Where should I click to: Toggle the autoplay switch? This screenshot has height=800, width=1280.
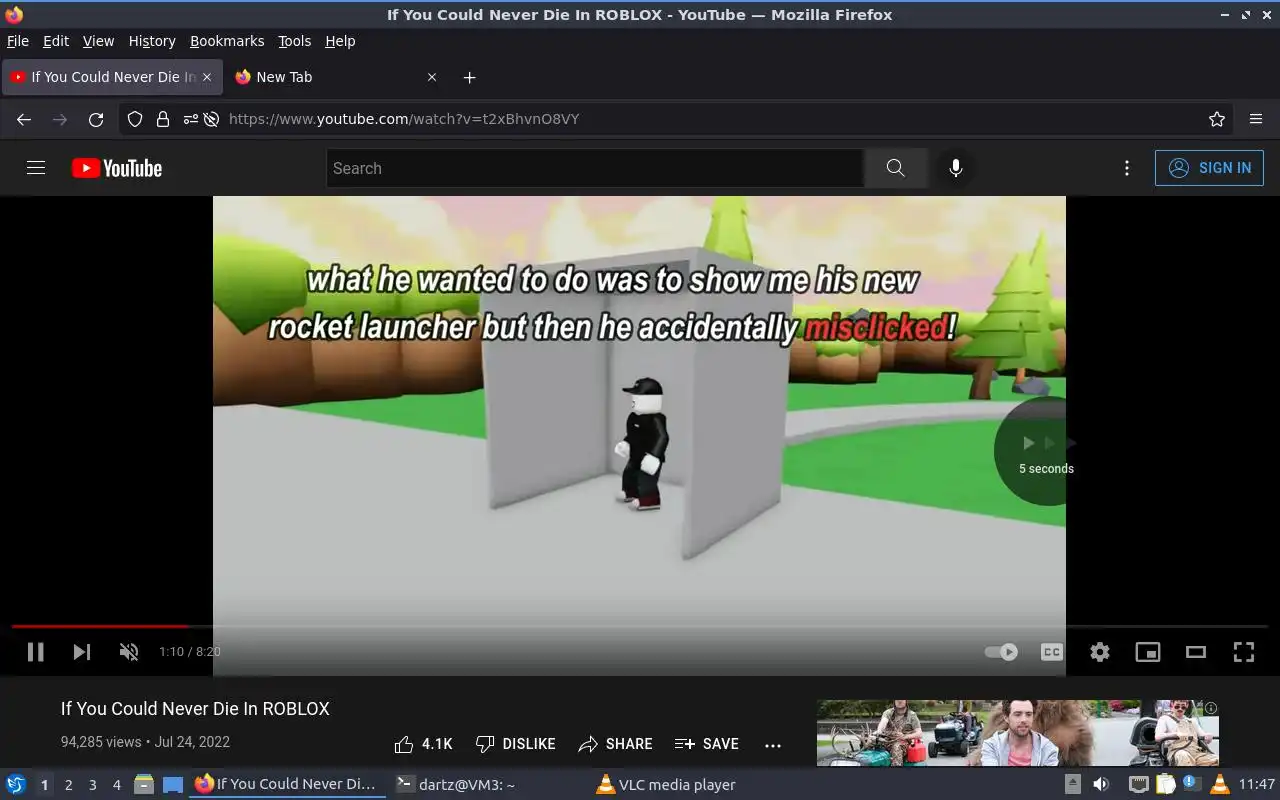1001,652
